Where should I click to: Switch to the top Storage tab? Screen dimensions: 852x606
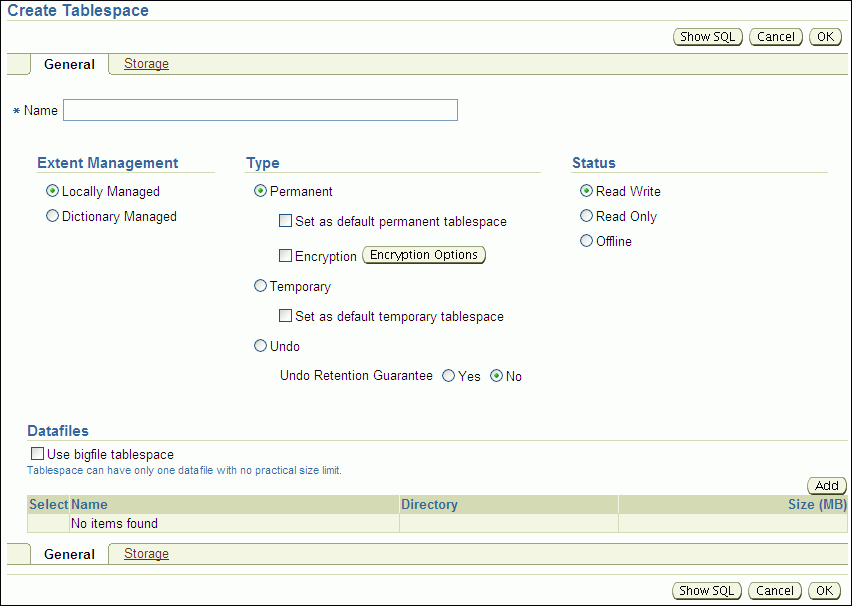pos(146,64)
